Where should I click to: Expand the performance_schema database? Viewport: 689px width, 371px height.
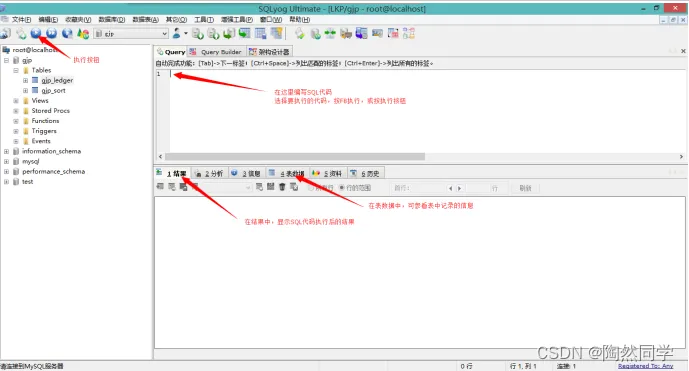pyautogui.click(x=6, y=171)
